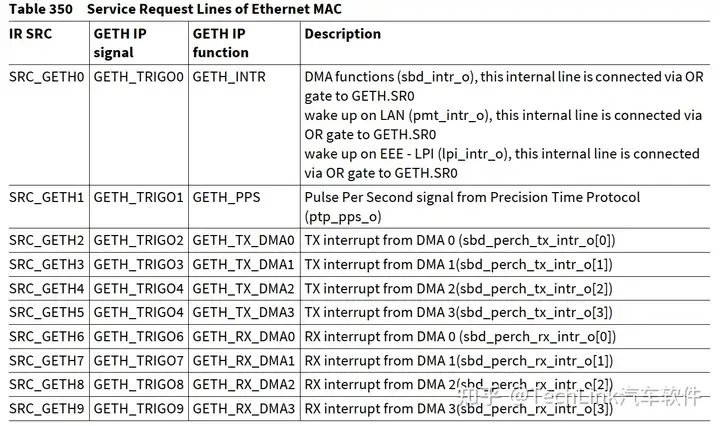Click the GETH_TRIGO7 signal cell
The image size is (720, 426).
pyautogui.click(x=139, y=360)
